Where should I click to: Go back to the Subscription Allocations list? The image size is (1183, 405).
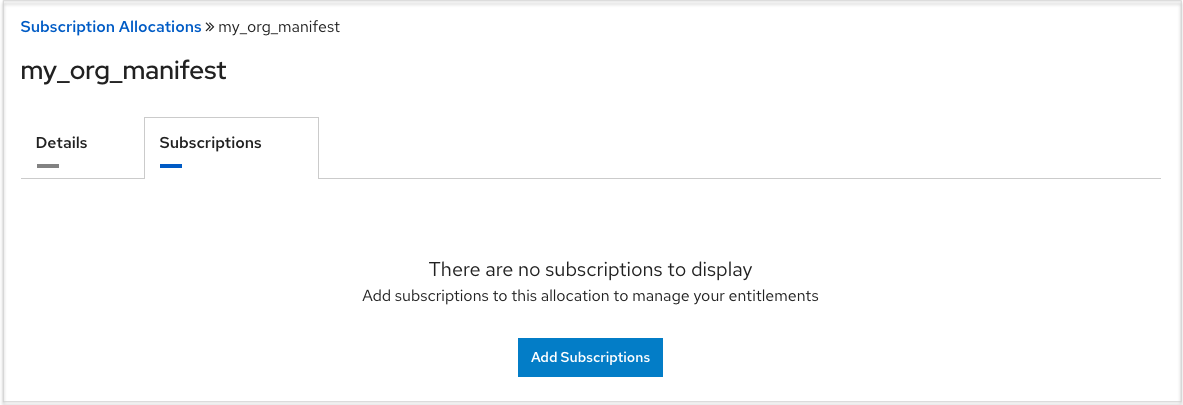110,27
